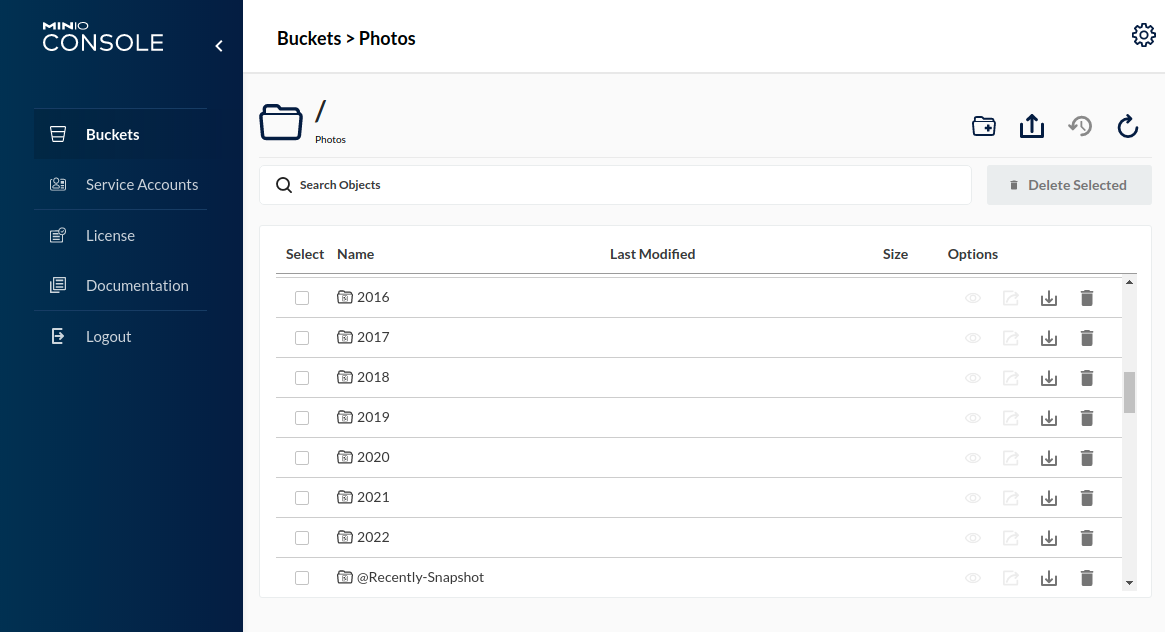Enable selection of @Recently-Snapshot row
This screenshot has height=632, width=1165.
tap(302, 577)
